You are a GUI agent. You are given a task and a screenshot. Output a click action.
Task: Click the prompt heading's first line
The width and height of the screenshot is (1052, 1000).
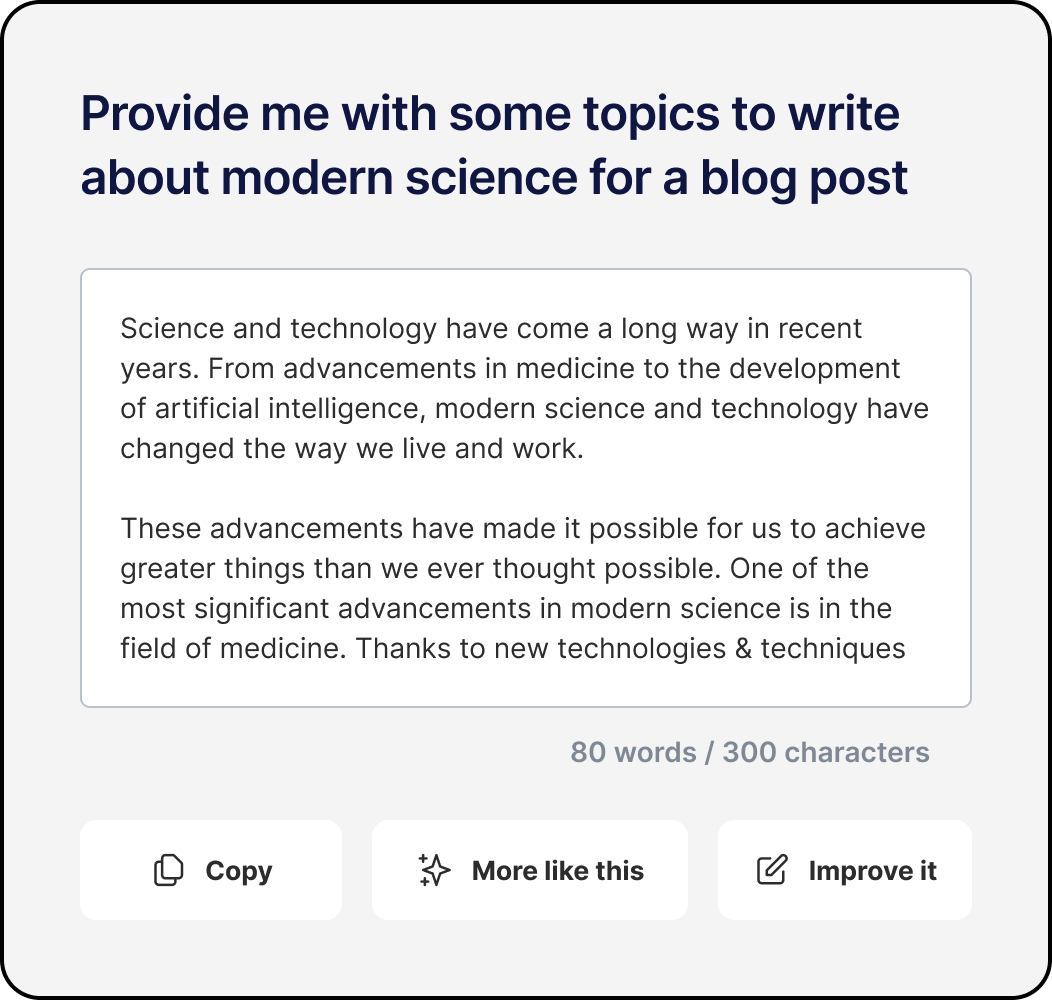(490, 113)
